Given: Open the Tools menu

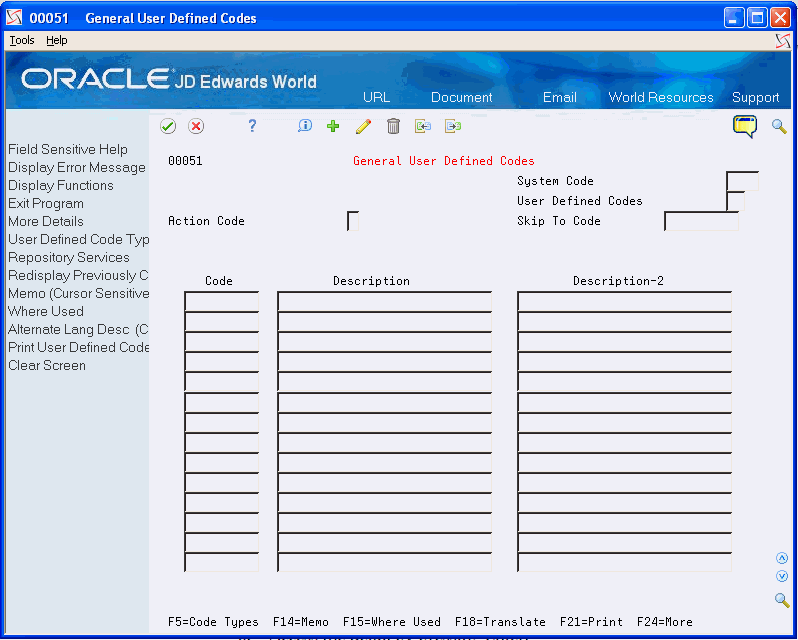Looking at the screenshot, I should pos(22,40).
